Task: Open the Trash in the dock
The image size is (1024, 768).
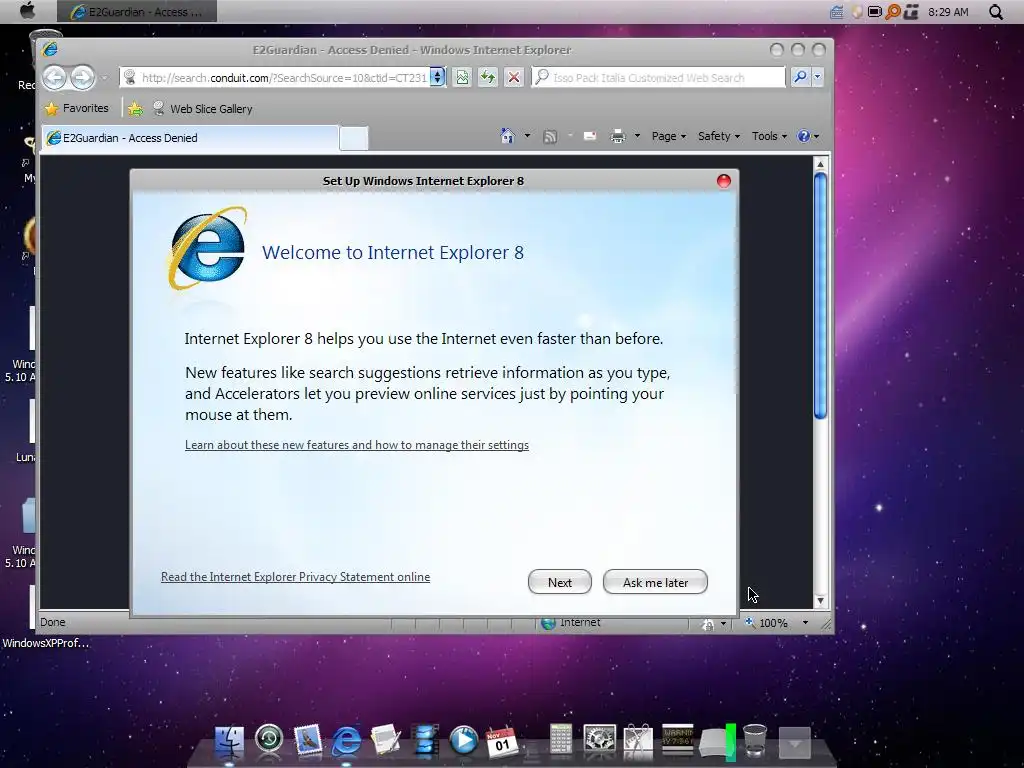Action: click(x=755, y=741)
